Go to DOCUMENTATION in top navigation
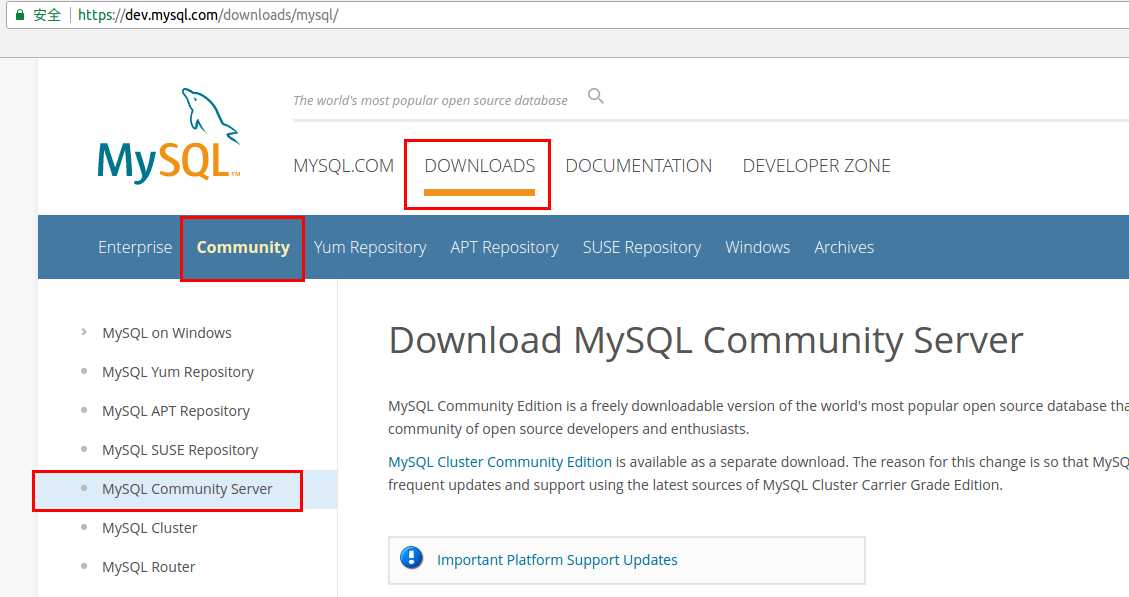The height and width of the screenshot is (597, 1129). [639, 166]
